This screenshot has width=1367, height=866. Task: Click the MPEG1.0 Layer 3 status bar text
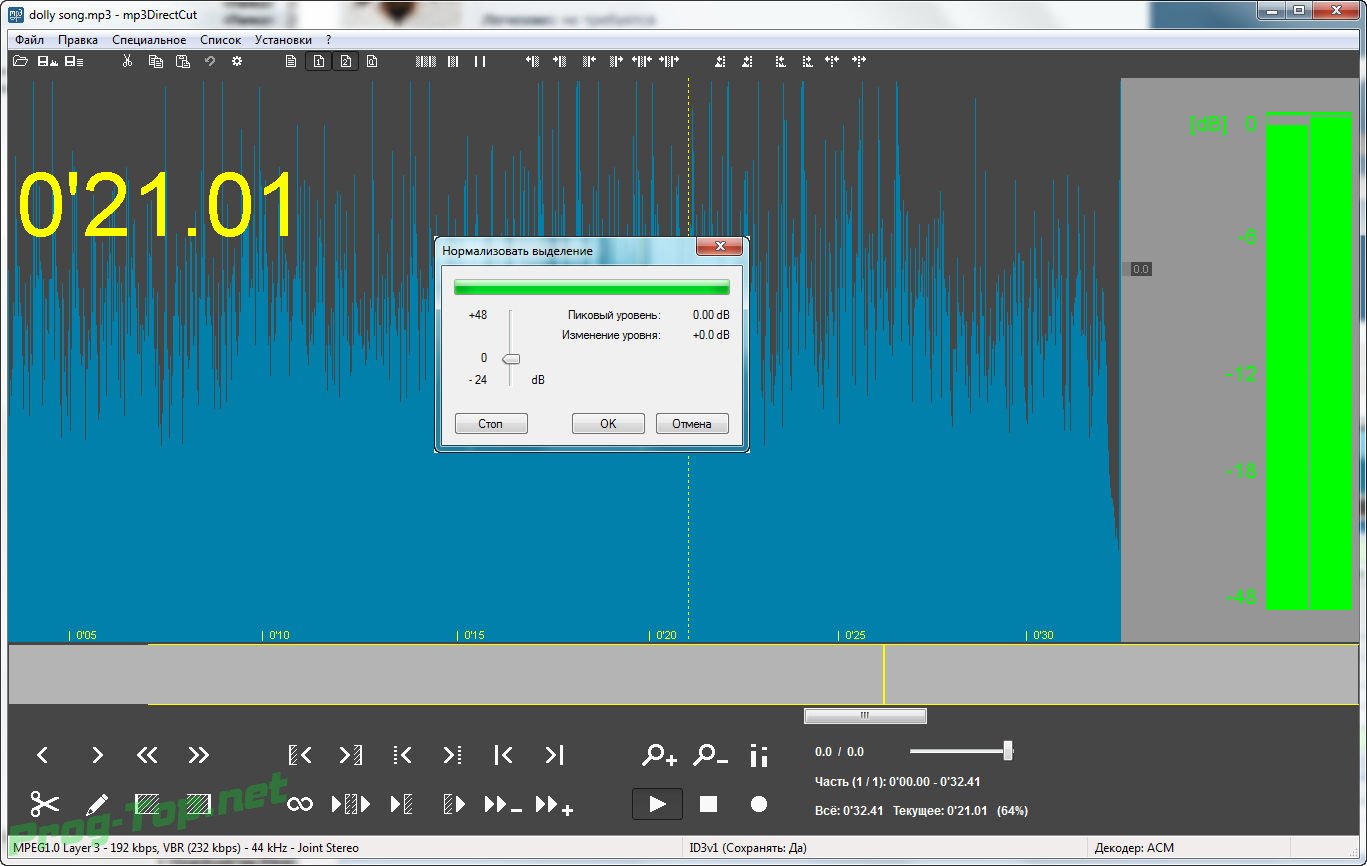pos(186,848)
